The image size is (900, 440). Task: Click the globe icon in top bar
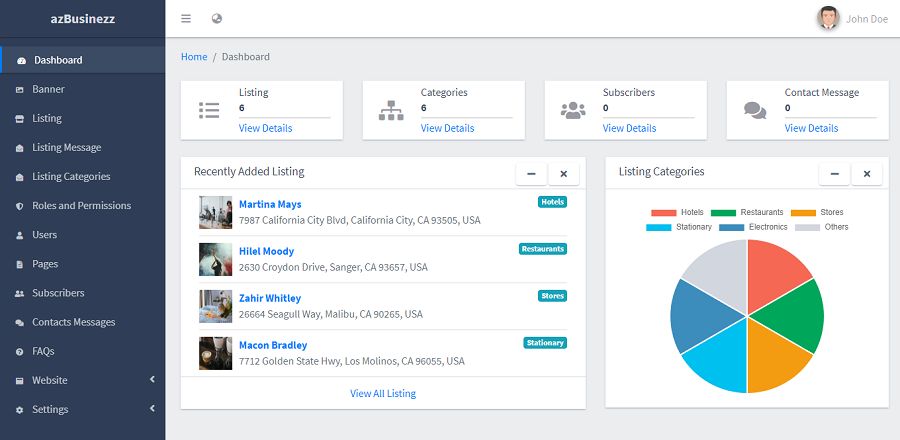[217, 19]
